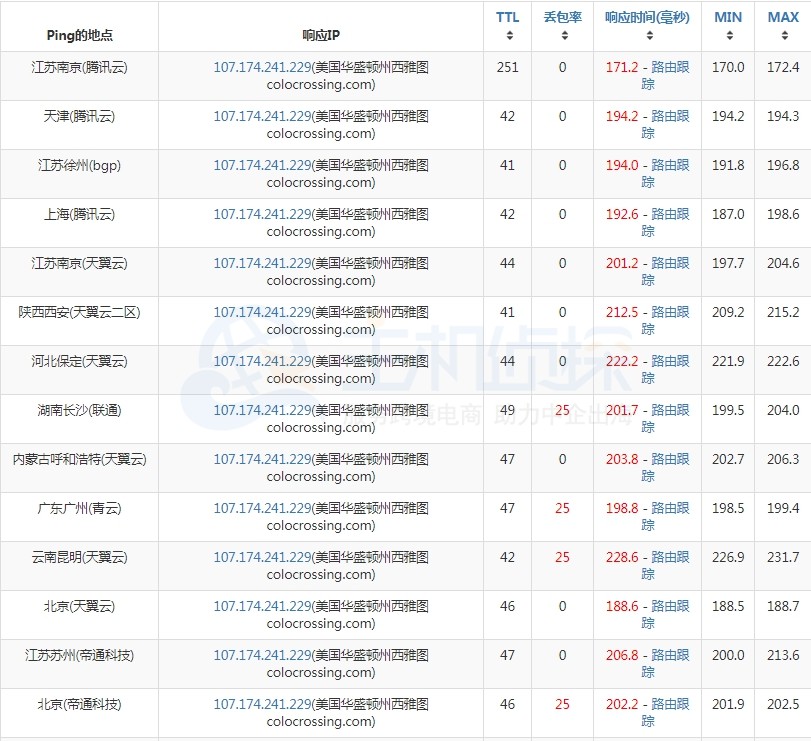The image size is (811, 741).
Task: Click 路由跟踪 in the 云南昆明(天翼云) row
Action: pos(669,557)
